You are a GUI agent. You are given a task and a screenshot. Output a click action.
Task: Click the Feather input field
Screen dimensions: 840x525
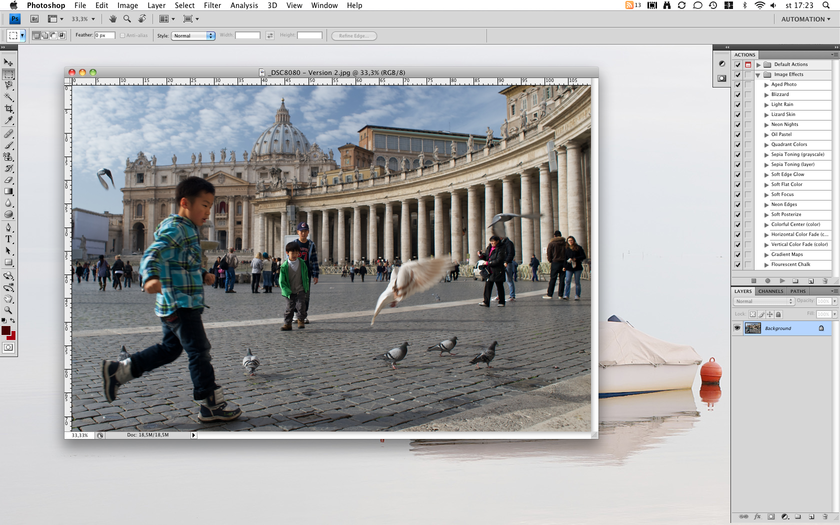[x=104, y=35]
